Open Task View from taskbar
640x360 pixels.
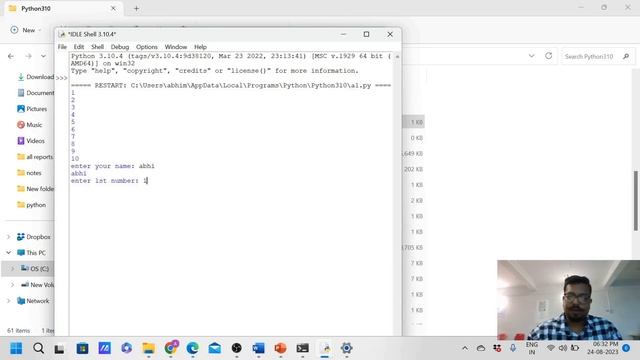click(60, 349)
